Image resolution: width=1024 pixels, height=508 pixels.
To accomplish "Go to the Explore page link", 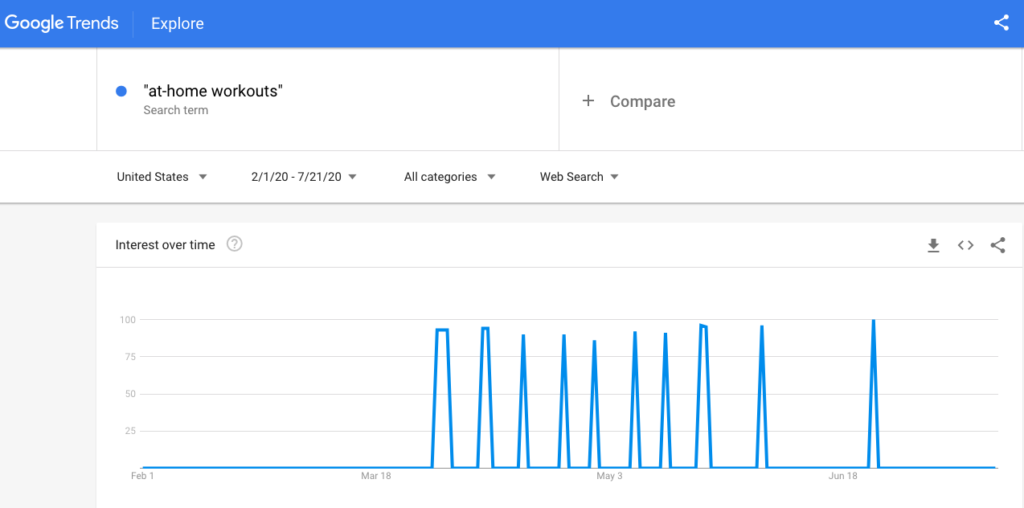I will pos(177,23).
